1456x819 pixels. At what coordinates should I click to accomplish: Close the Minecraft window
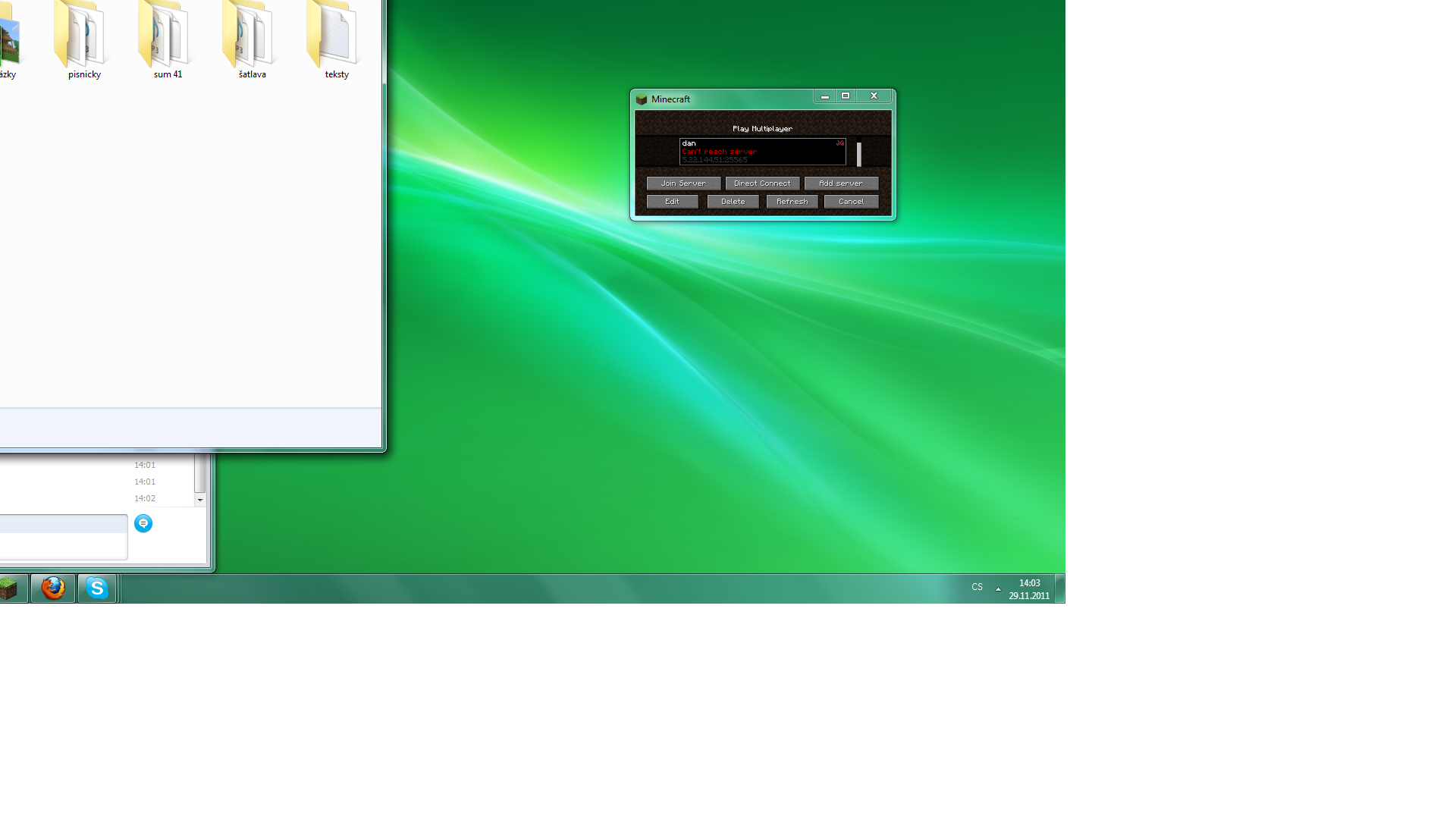[874, 96]
